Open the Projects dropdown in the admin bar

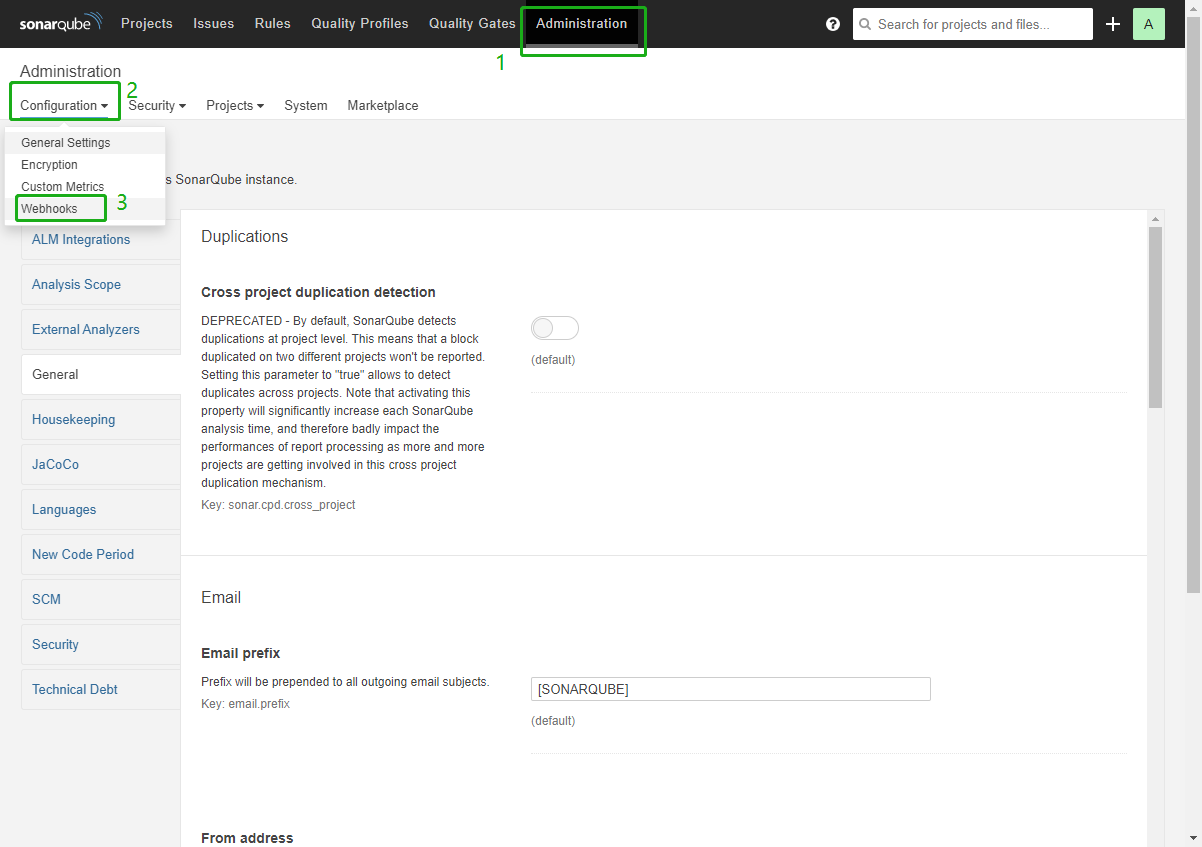(x=234, y=105)
